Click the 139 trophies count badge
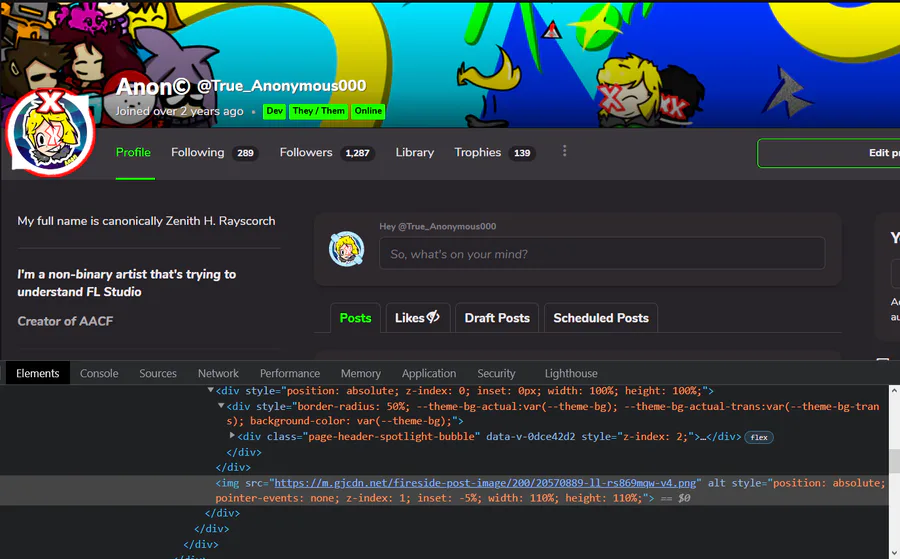This screenshot has width=900, height=559. click(522, 153)
